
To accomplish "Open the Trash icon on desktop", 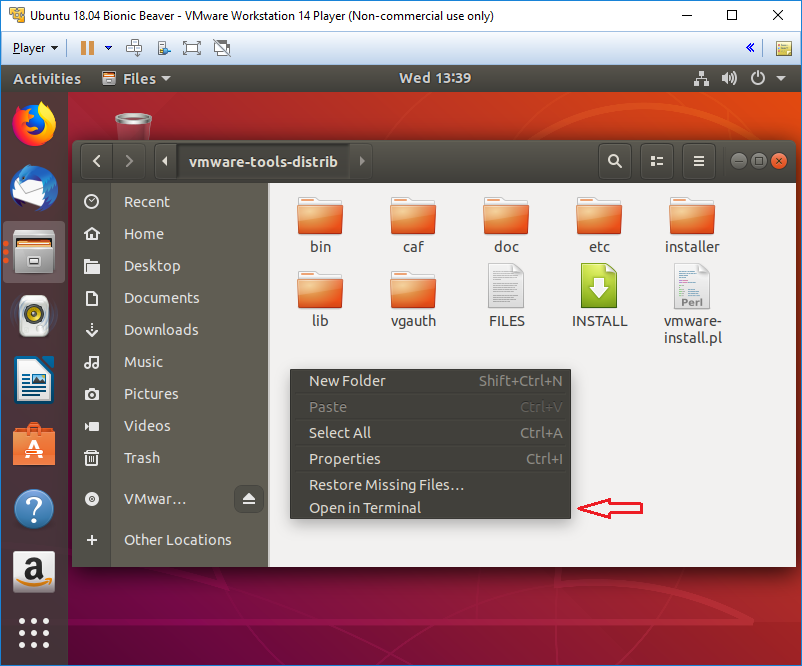I will [133, 126].
